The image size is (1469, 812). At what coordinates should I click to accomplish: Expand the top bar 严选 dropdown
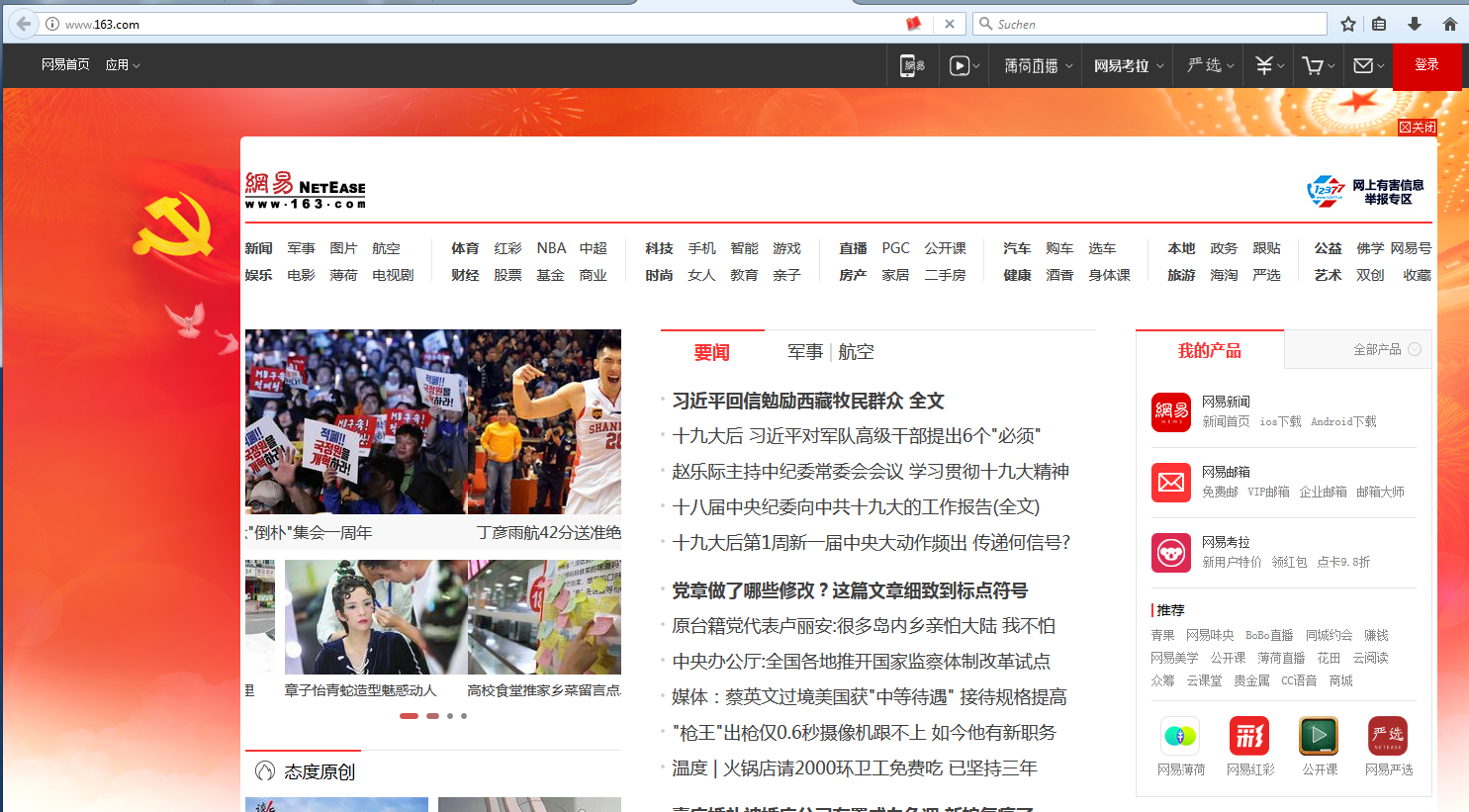tap(1211, 65)
